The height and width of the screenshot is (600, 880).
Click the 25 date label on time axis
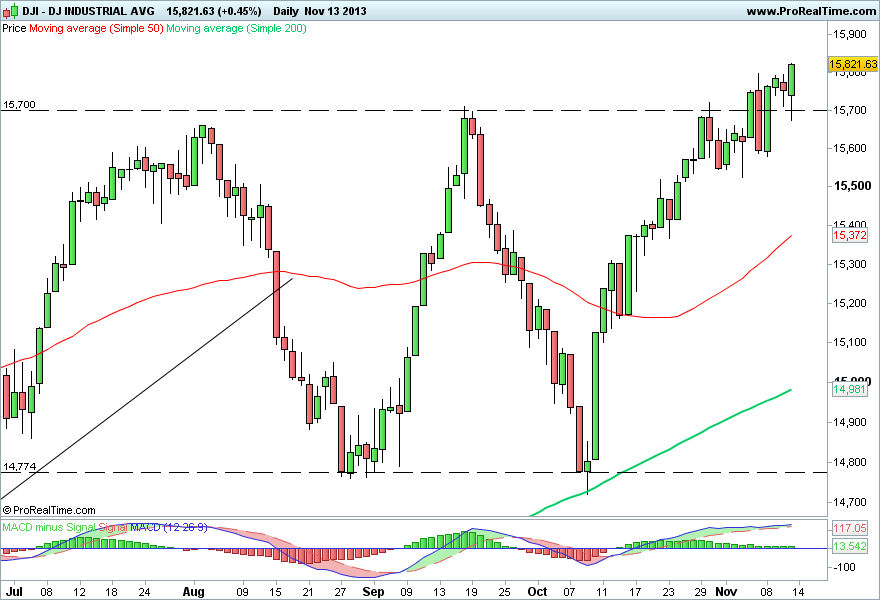tap(505, 592)
